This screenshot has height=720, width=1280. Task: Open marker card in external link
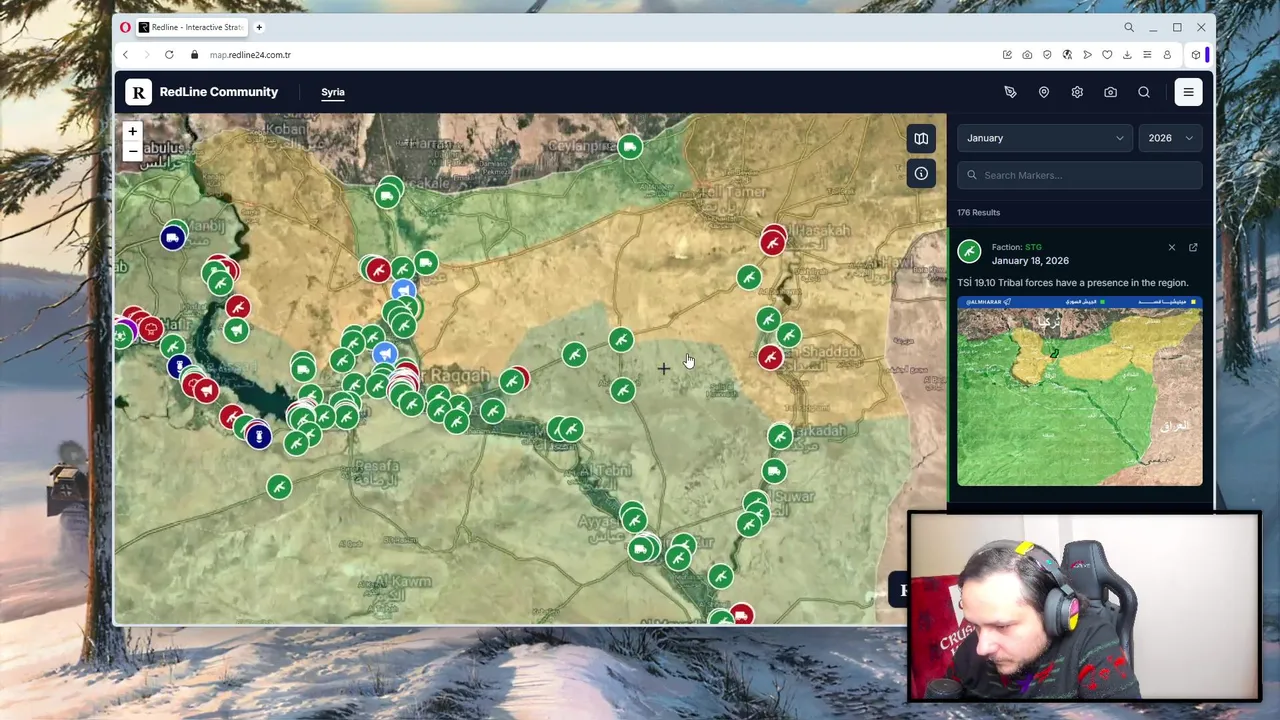click(x=1193, y=247)
